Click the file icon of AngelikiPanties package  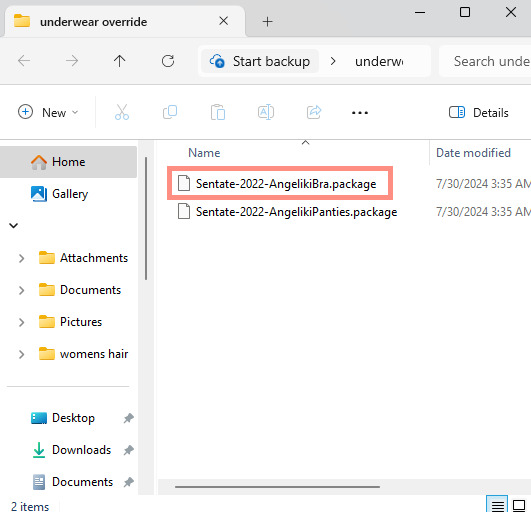(184, 211)
